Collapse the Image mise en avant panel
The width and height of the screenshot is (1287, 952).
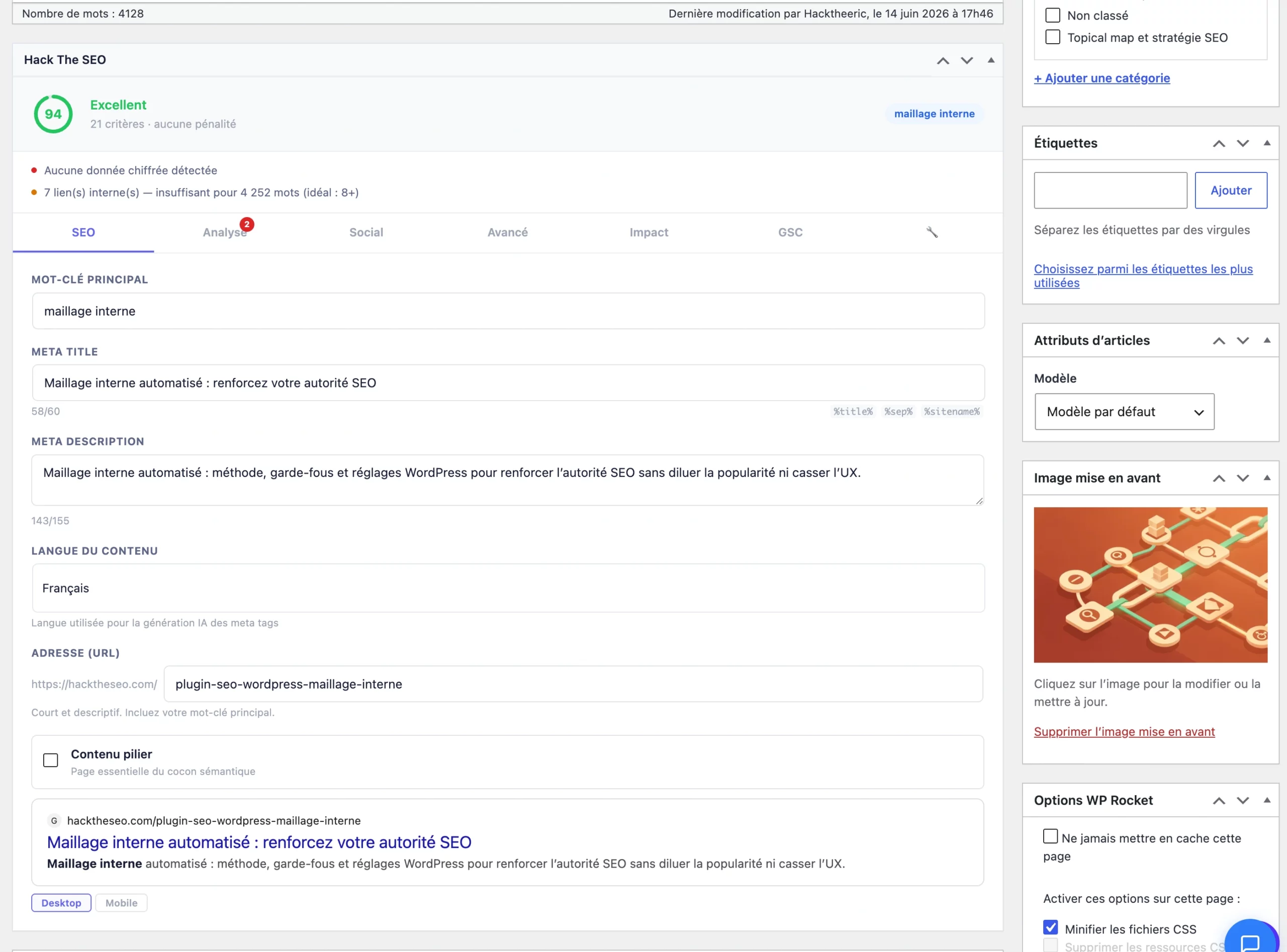tap(1267, 478)
